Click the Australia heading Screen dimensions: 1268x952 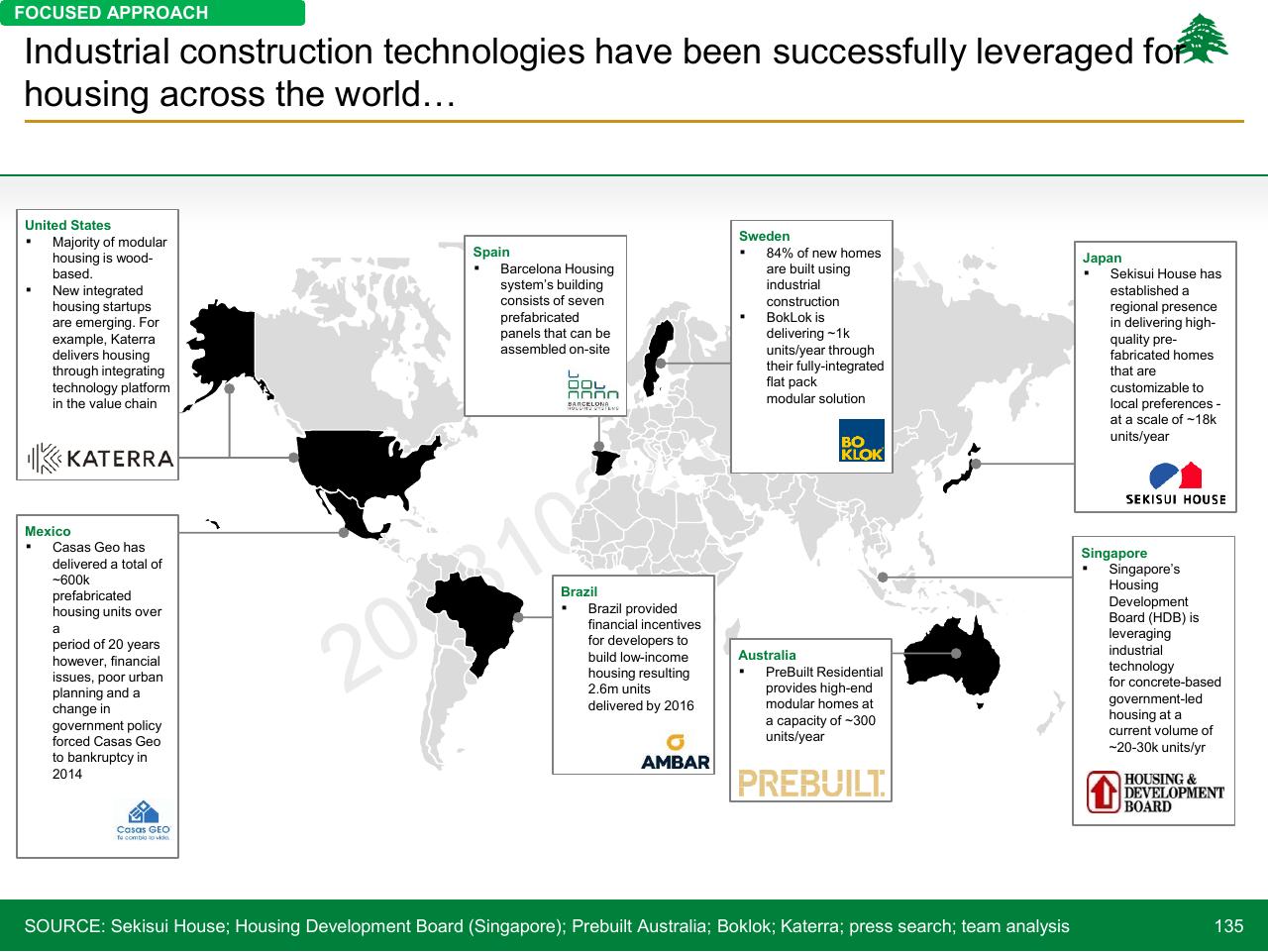(x=767, y=655)
